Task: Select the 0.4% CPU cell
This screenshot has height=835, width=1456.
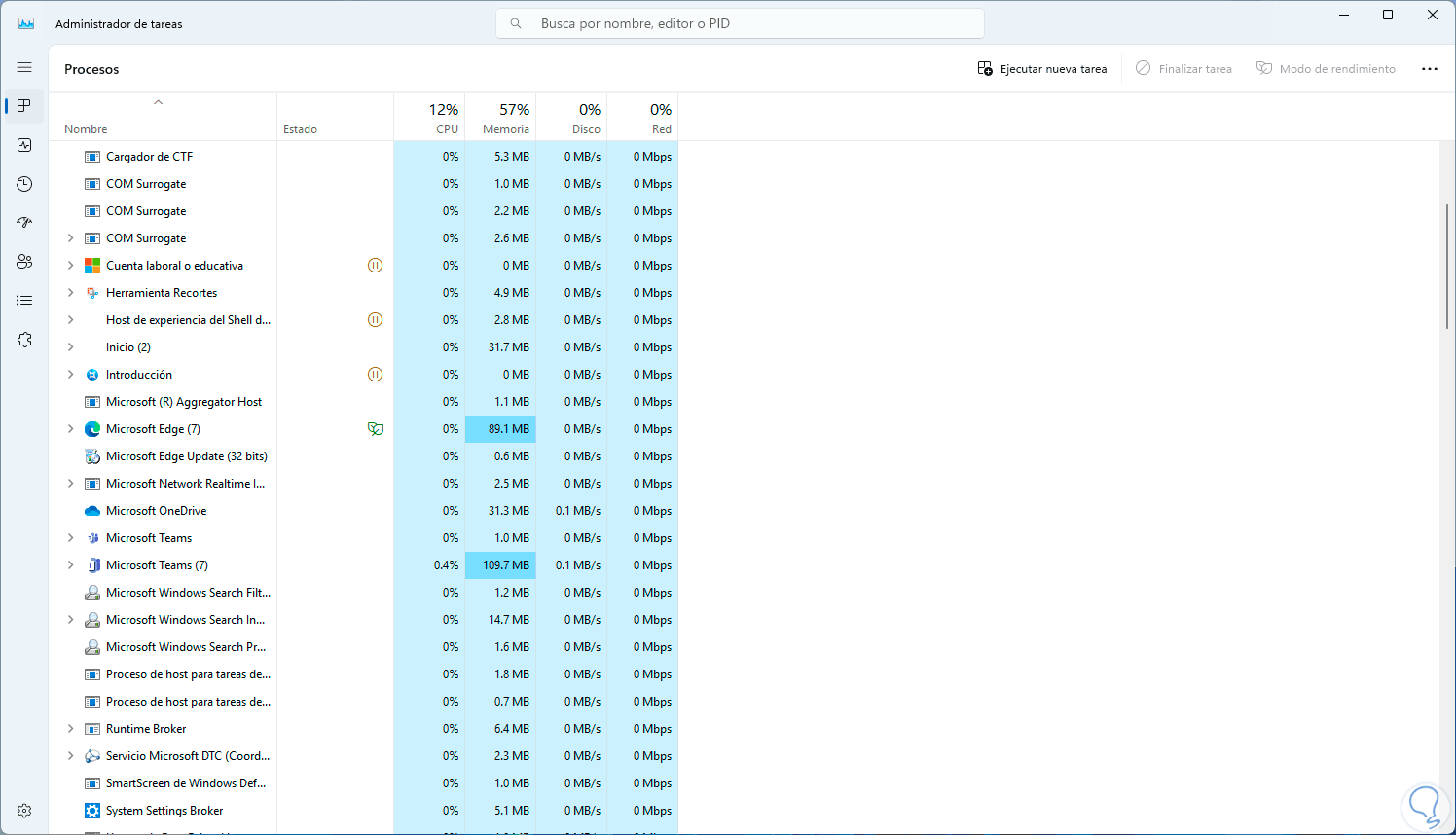Action: pyautogui.click(x=429, y=565)
